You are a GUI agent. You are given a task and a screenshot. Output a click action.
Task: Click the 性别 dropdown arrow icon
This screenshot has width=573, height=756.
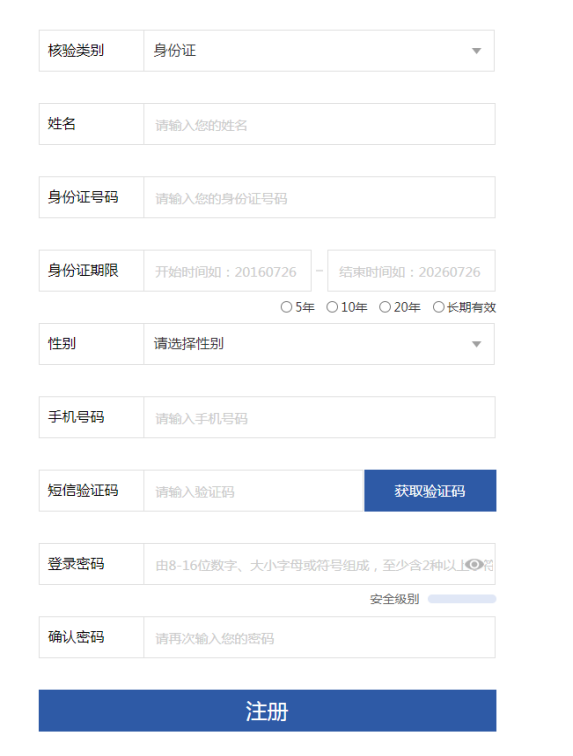pos(477,344)
